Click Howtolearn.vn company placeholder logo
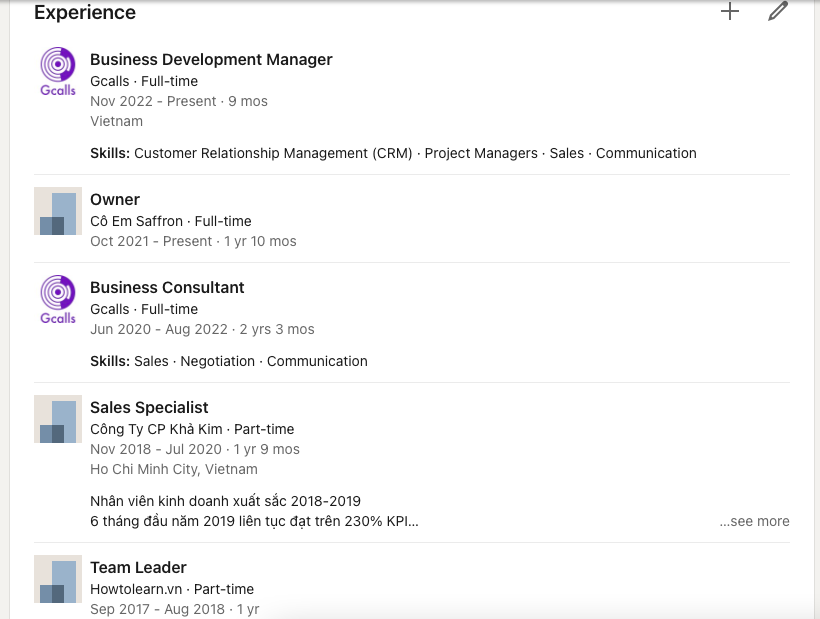 pos(58,579)
